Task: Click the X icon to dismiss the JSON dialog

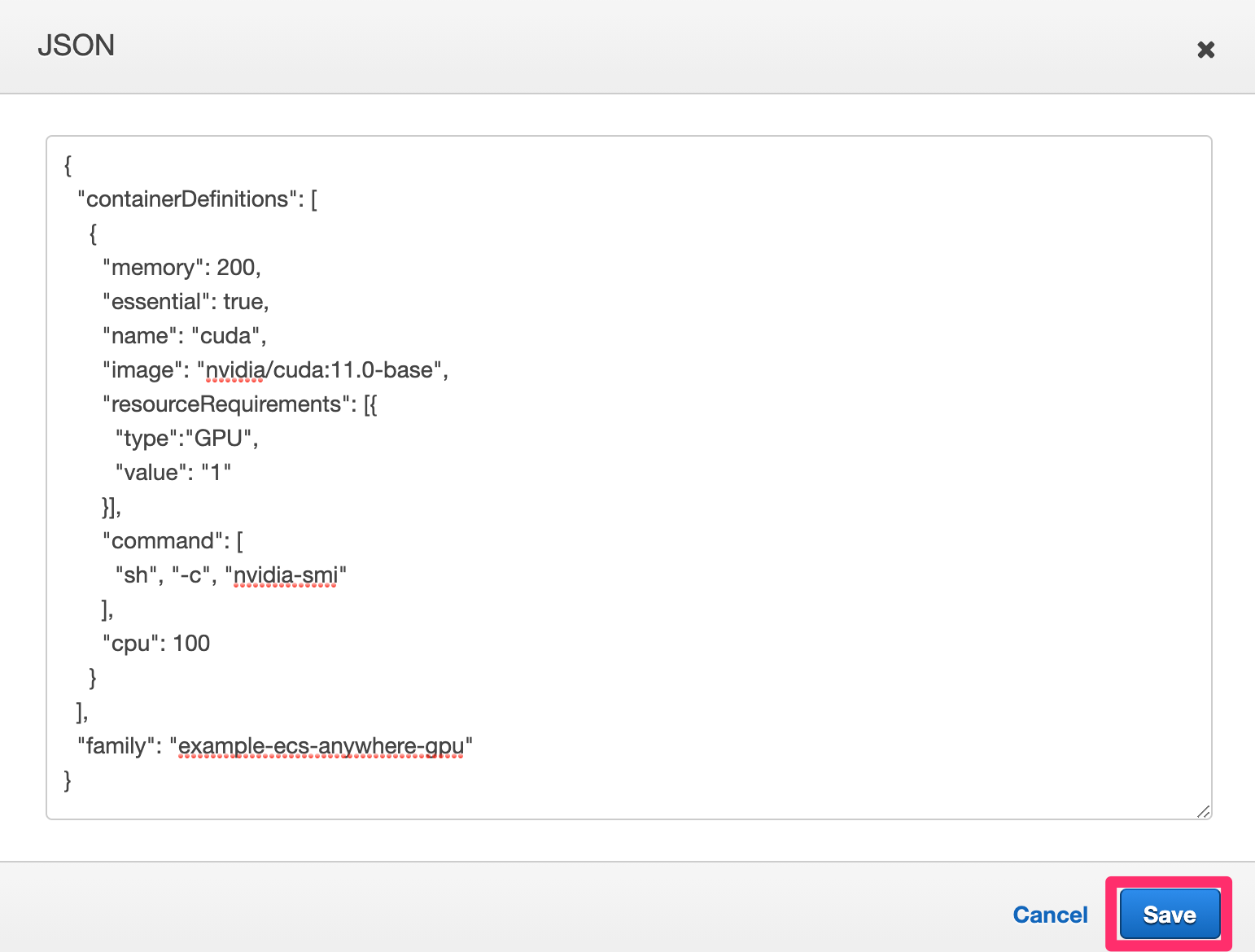Action: [1205, 49]
